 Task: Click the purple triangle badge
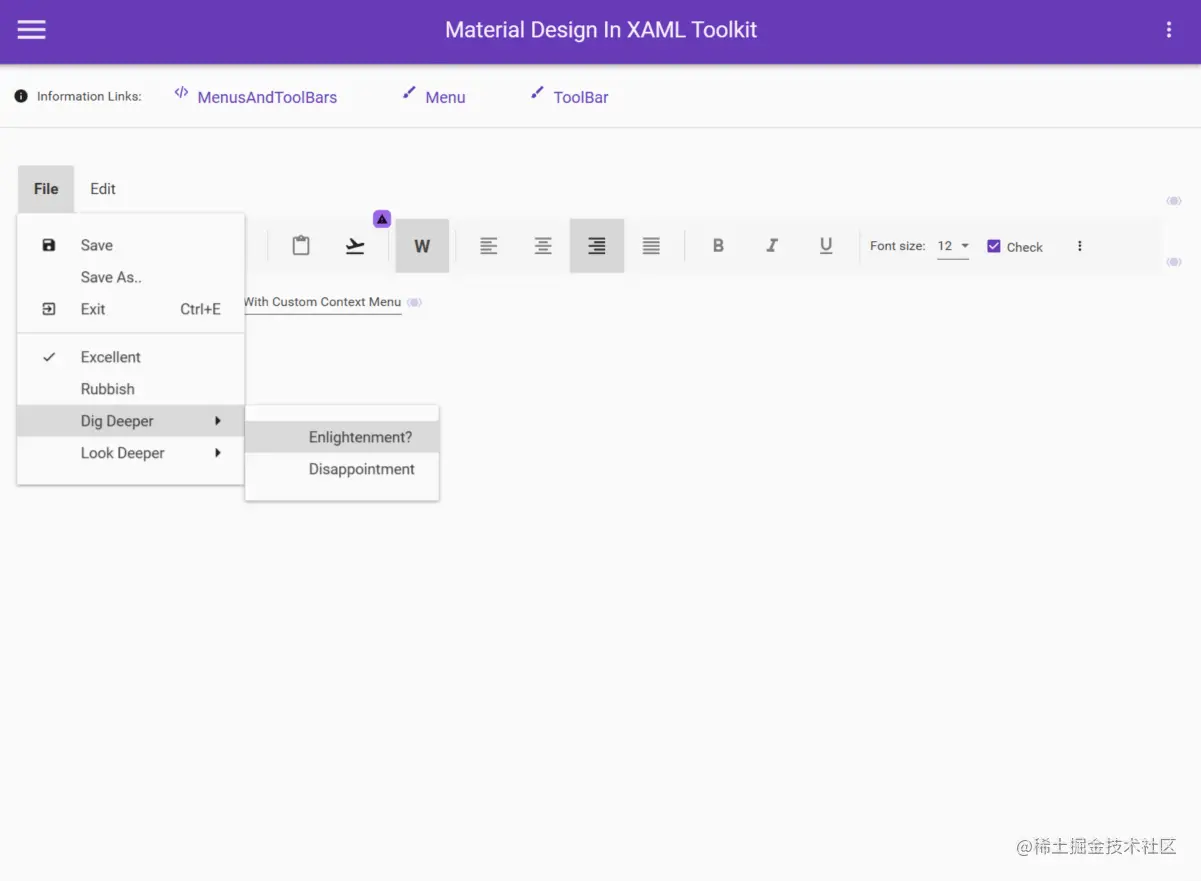pyautogui.click(x=382, y=218)
